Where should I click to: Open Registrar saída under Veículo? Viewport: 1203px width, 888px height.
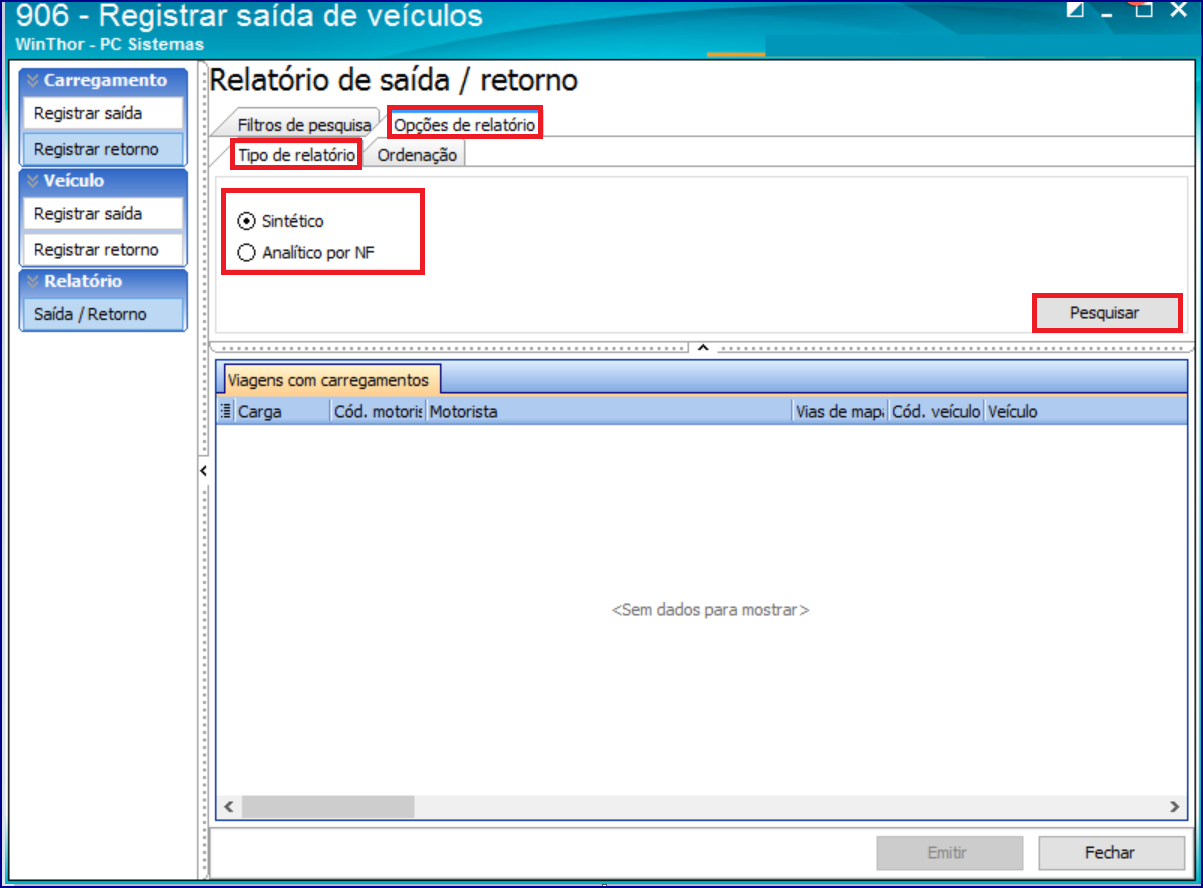click(x=103, y=213)
